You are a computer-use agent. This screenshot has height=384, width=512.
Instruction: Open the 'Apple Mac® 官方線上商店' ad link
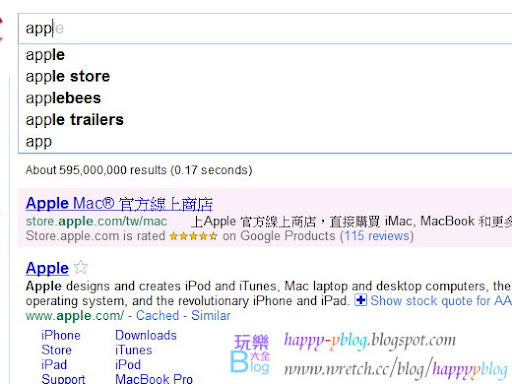pos(119,204)
